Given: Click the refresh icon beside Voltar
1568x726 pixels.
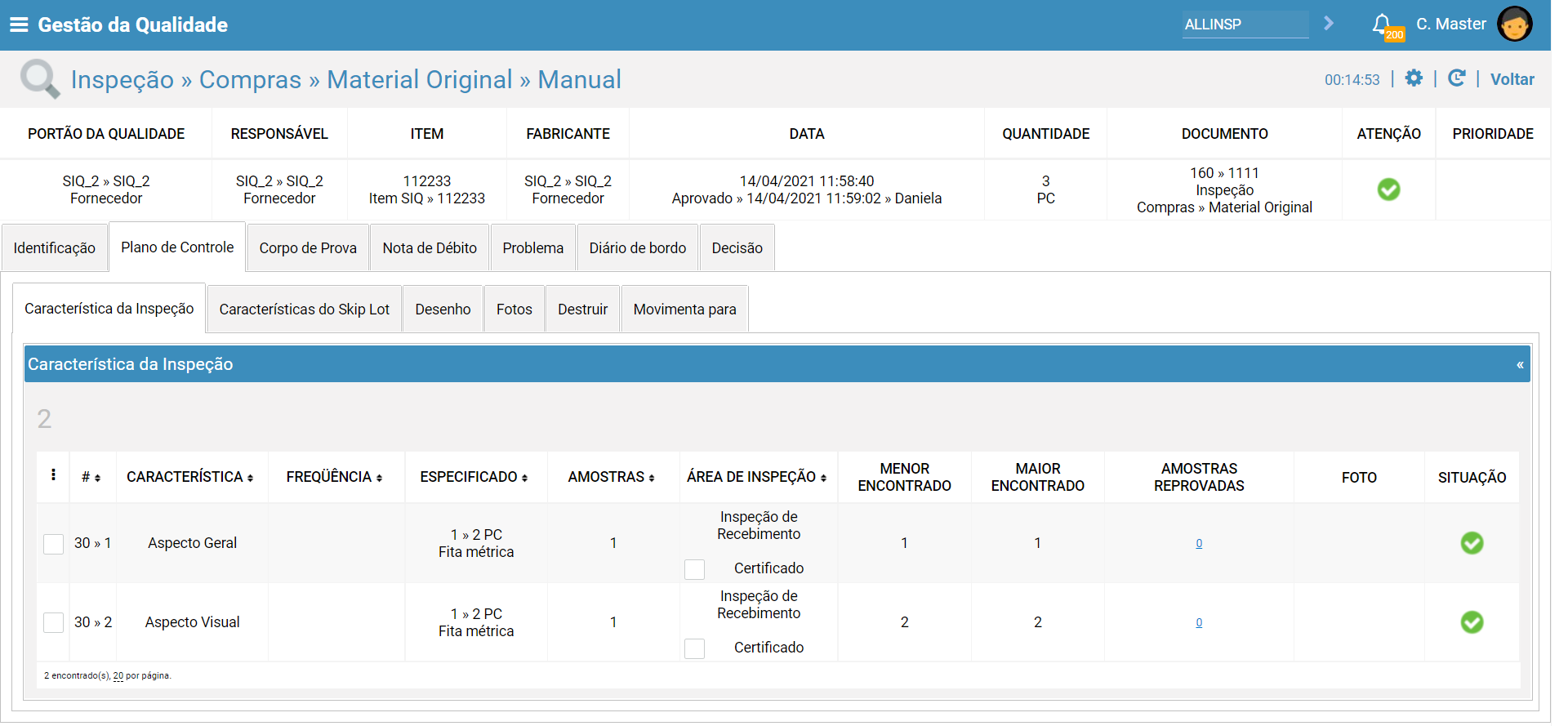Looking at the screenshot, I should click(x=1456, y=78).
